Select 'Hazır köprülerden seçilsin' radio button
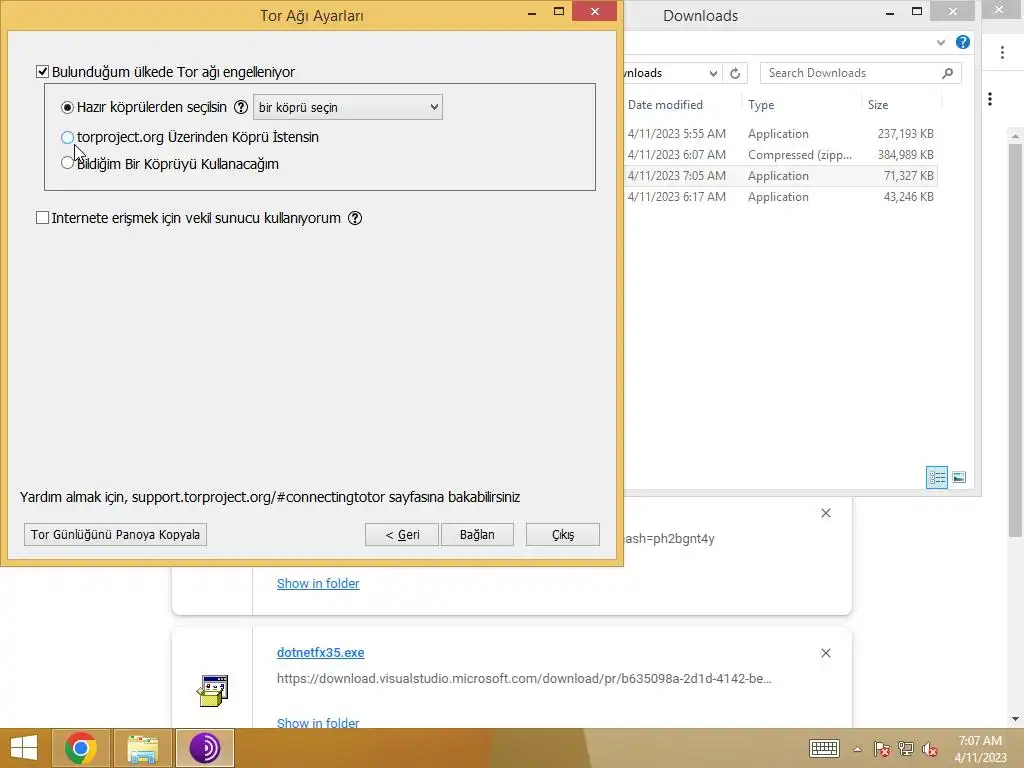The width and height of the screenshot is (1024, 768). (67, 107)
